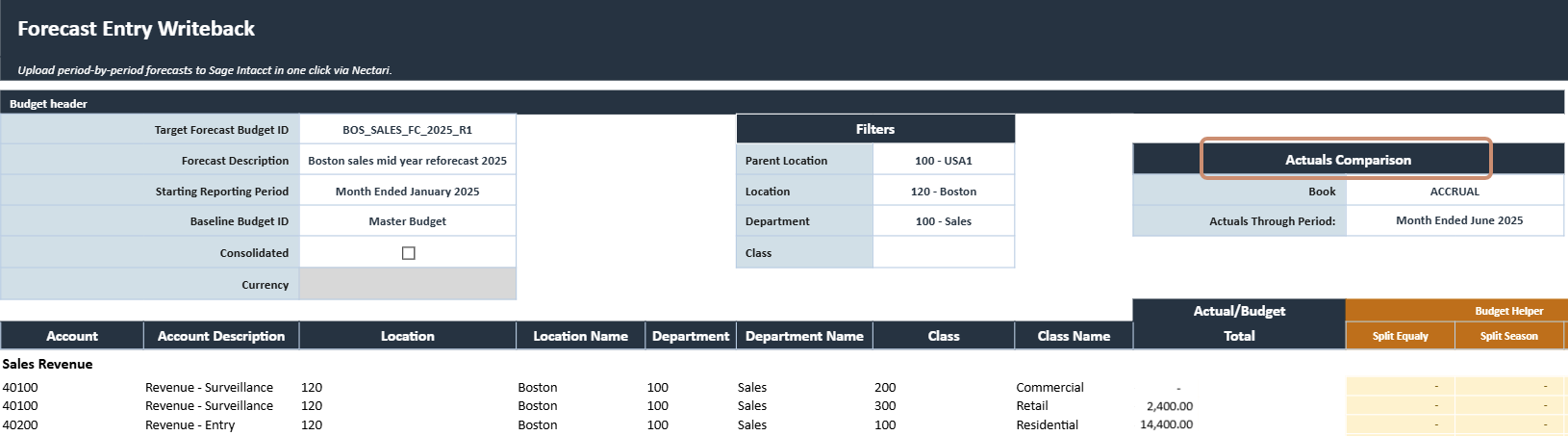Click the Location Name column header
Image resolution: width=1568 pixels, height=436 pixels.
[x=580, y=336]
